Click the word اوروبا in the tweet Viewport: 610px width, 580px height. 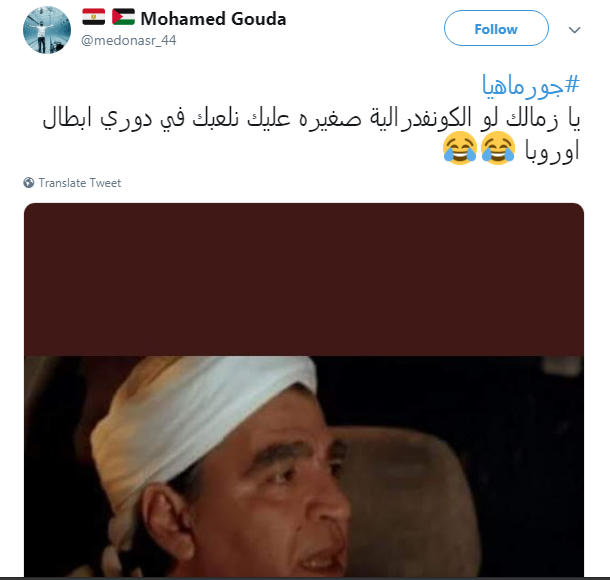pyautogui.click(x=552, y=150)
